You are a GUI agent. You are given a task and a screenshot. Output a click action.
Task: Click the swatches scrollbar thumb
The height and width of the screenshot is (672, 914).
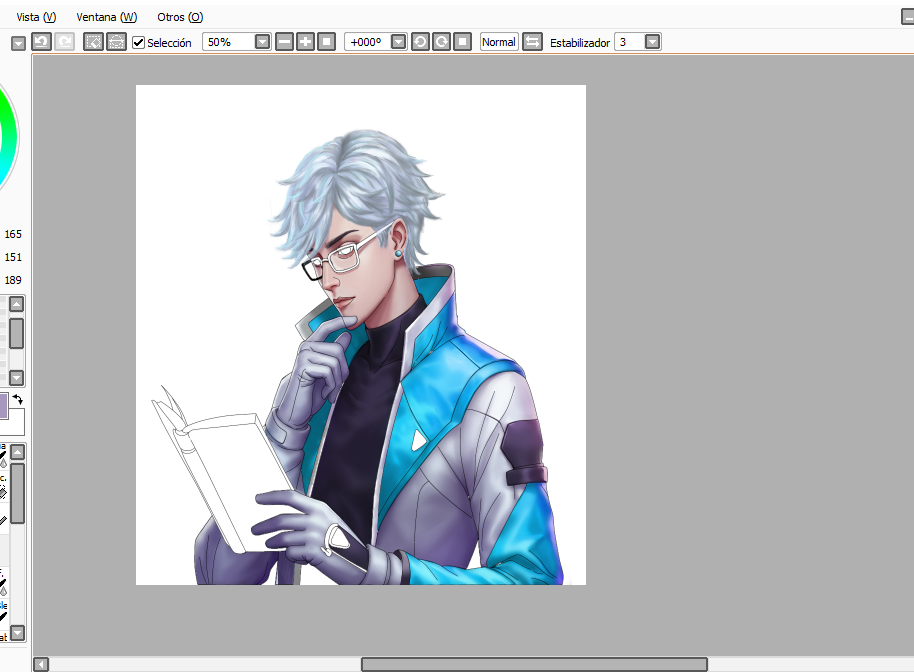pyautogui.click(x=16, y=333)
